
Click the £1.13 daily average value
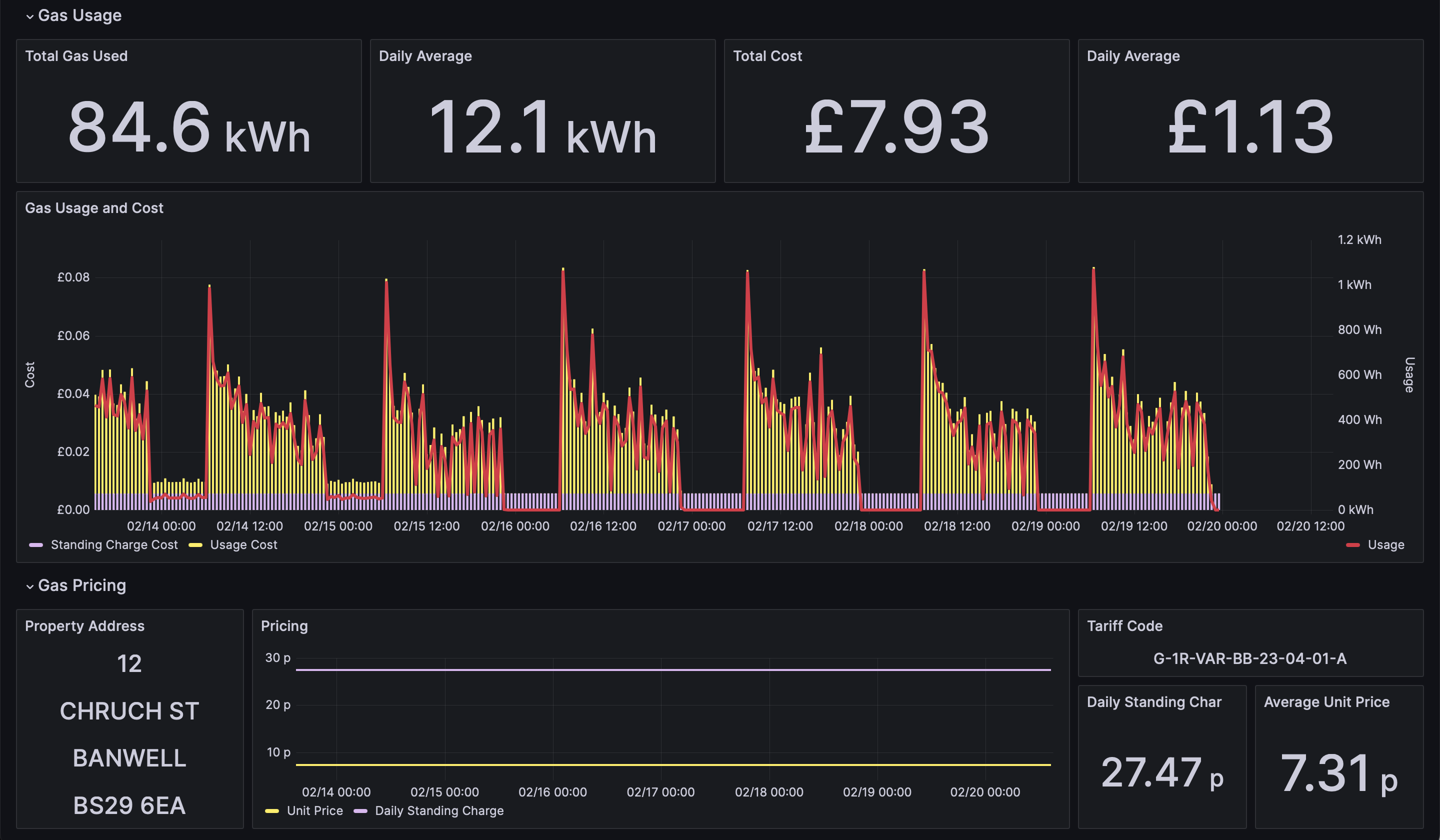pyautogui.click(x=1250, y=127)
